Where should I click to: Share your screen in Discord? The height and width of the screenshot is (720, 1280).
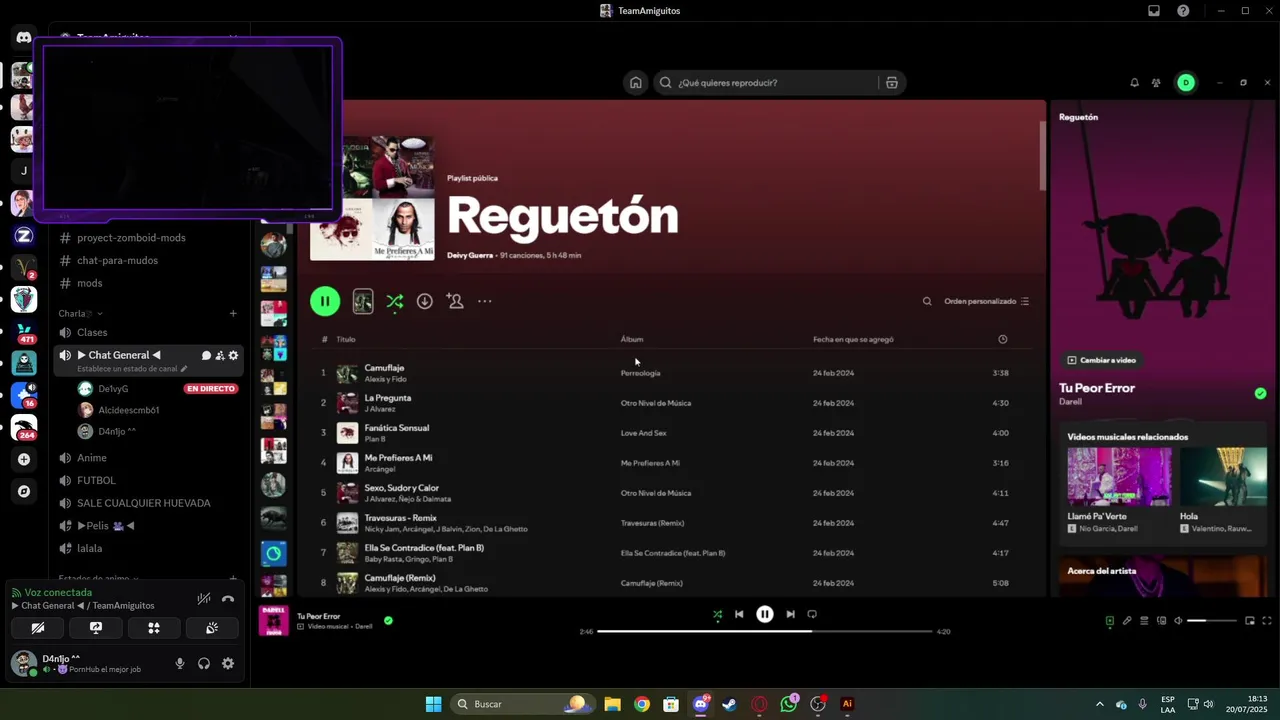pyautogui.click(x=96, y=628)
